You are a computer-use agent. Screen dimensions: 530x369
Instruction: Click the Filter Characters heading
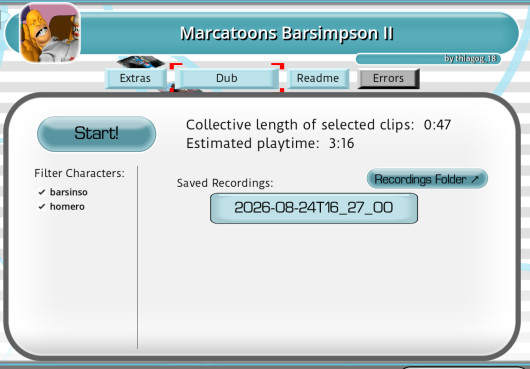pos(79,173)
